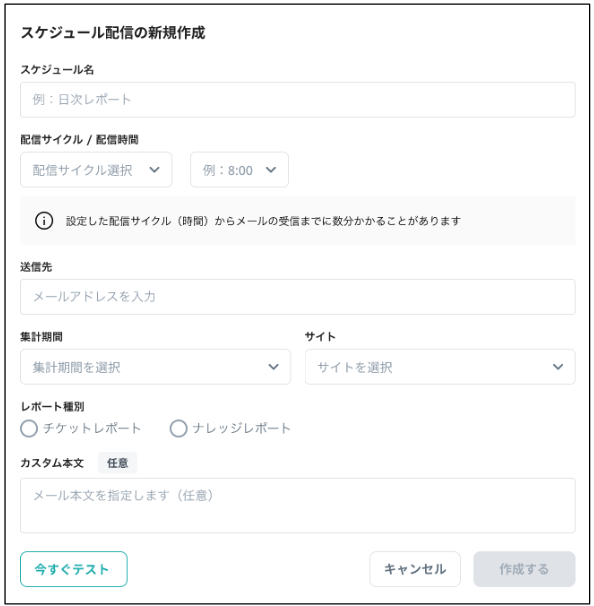Click the info notice about delivery delay
This screenshot has width=594, height=606.
point(298,221)
